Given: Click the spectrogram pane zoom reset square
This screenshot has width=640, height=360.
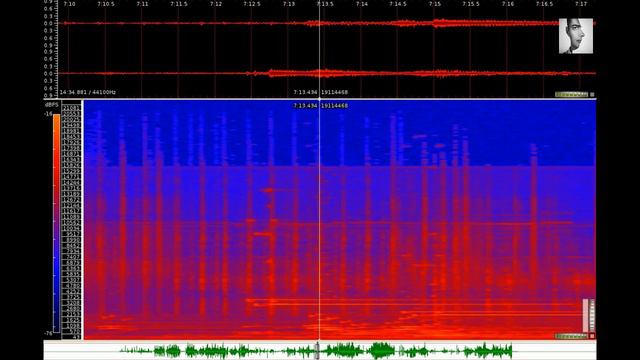Looking at the screenshot, I should [x=592, y=336].
